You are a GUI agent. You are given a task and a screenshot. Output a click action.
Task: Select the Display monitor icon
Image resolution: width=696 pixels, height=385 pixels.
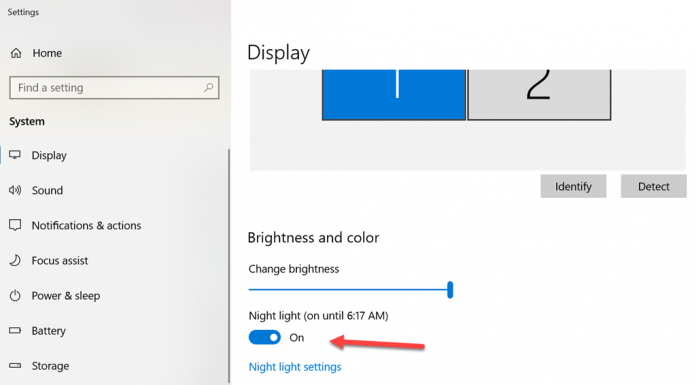pyautogui.click(x=15, y=155)
